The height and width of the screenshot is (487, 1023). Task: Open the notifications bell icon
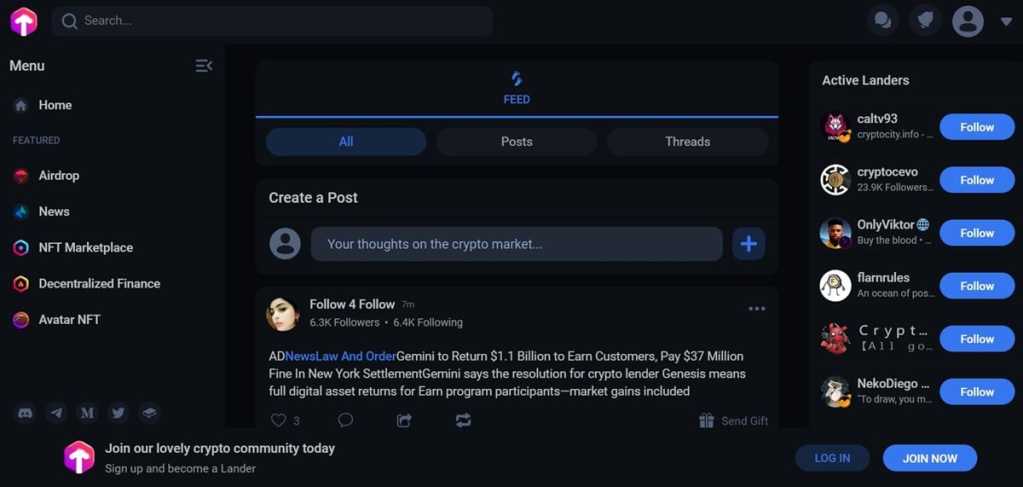click(924, 20)
